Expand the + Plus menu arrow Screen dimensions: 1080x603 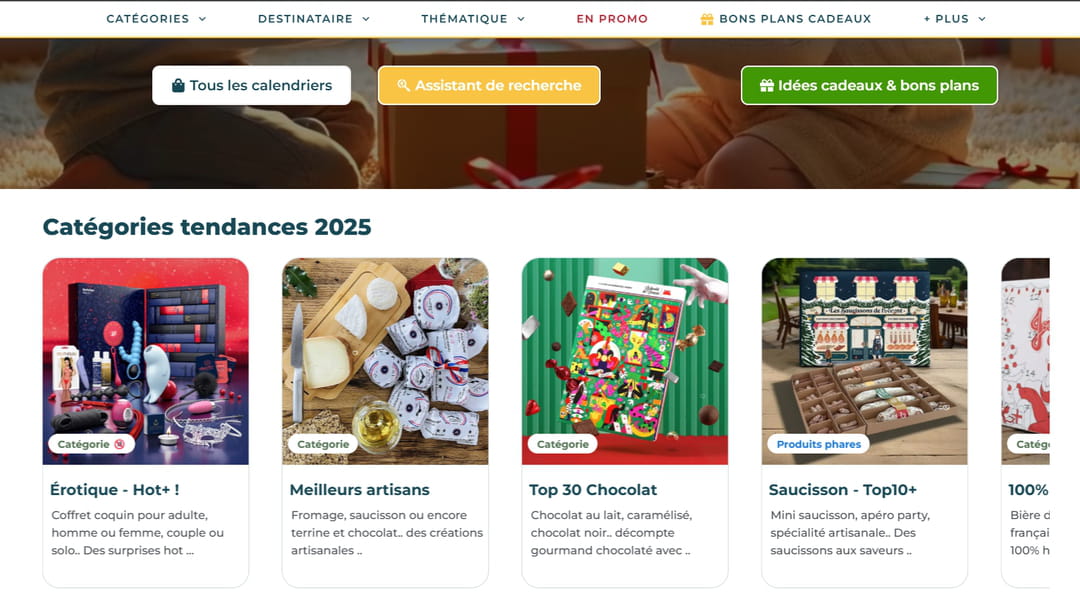coord(982,19)
